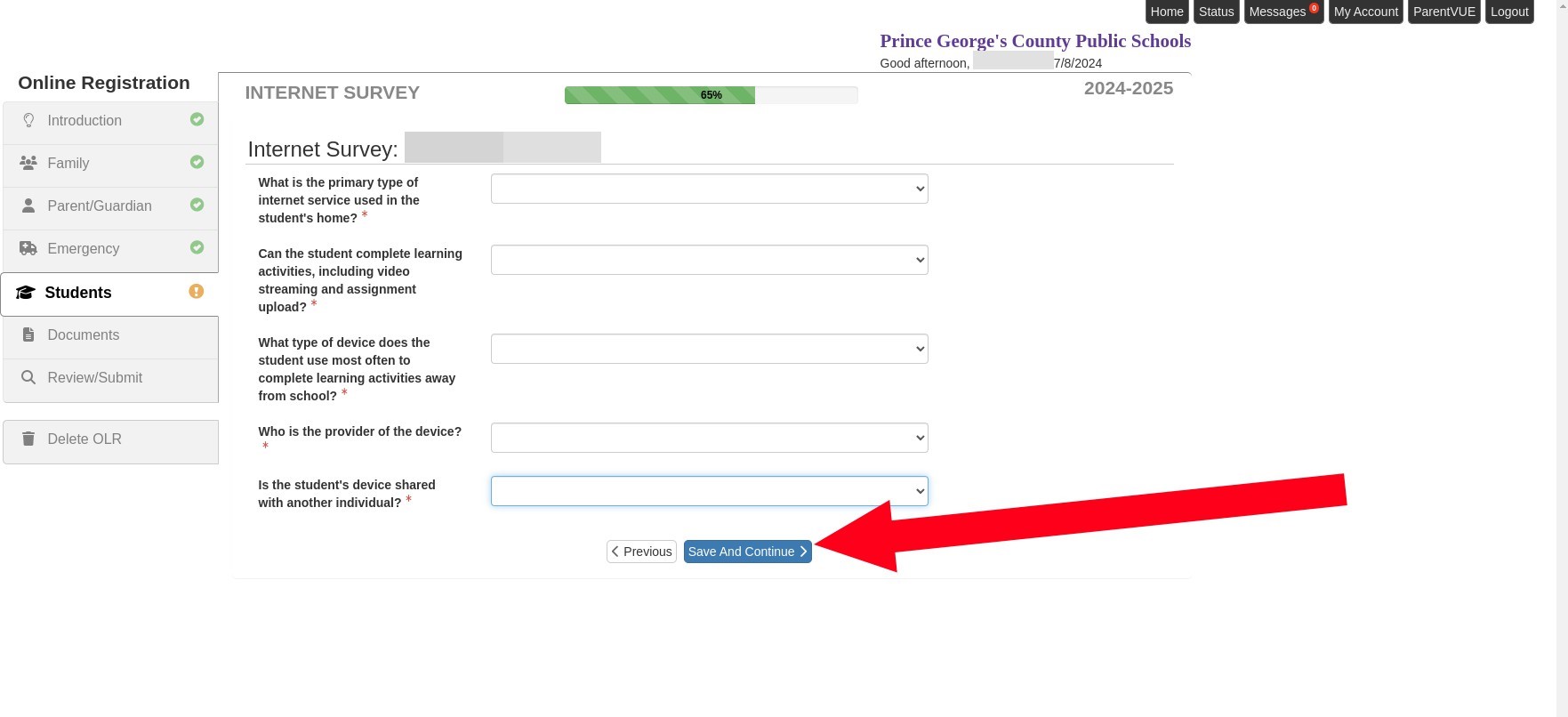Click the Previous button
The image size is (1568, 717).
pos(641,552)
